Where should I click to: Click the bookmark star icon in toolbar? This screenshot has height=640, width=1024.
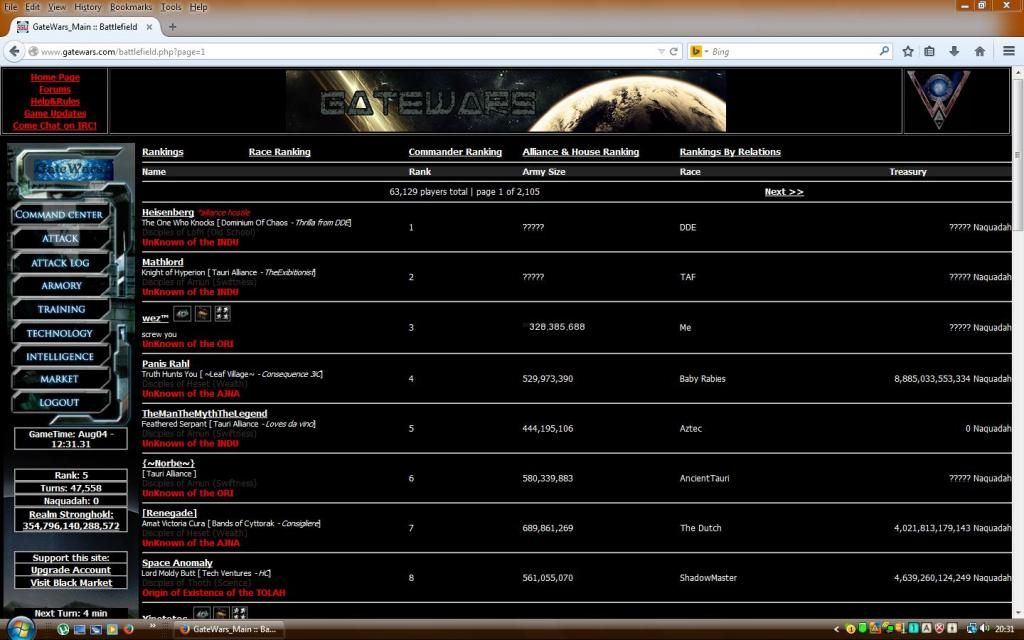[907, 51]
